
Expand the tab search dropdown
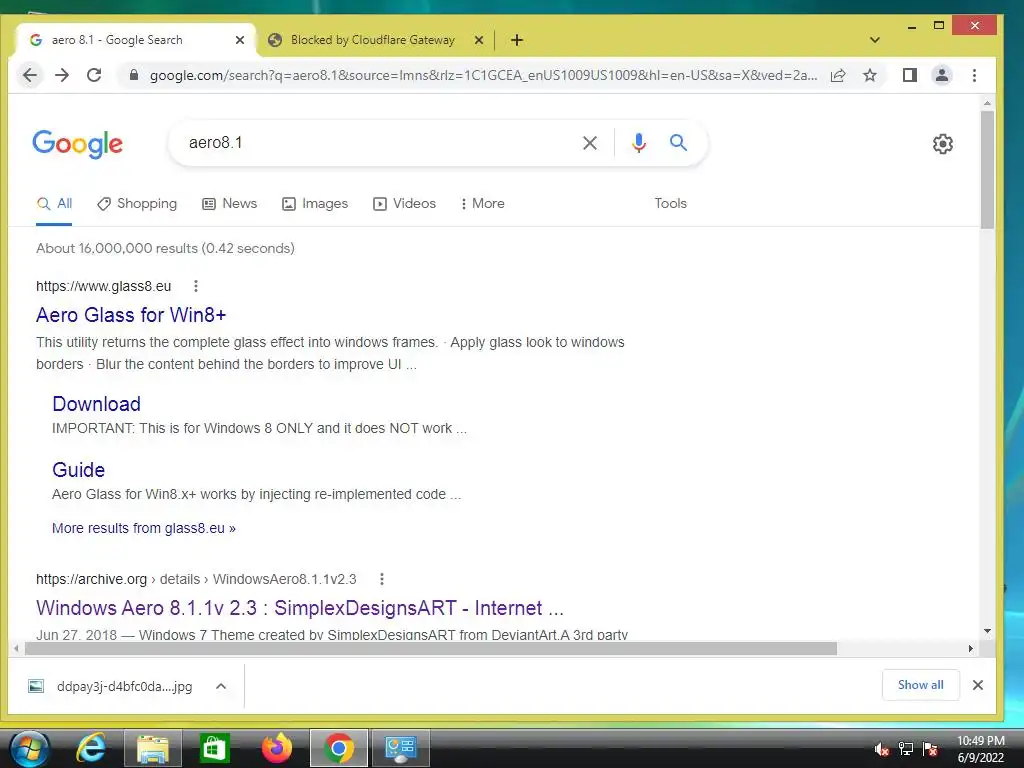(x=875, y=40)
